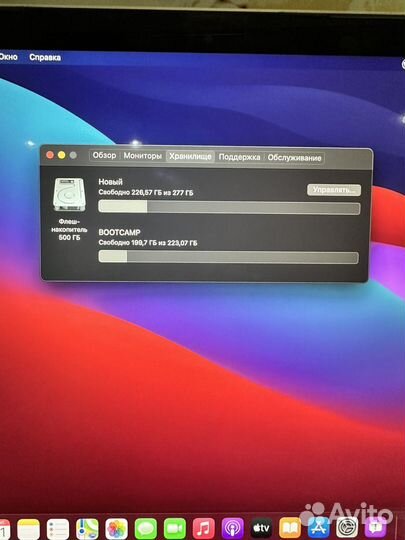The height and width of the screenshot is (540, 405).
Task: Open FaceTime from the Dock
Action: click(x=175, y=529)
